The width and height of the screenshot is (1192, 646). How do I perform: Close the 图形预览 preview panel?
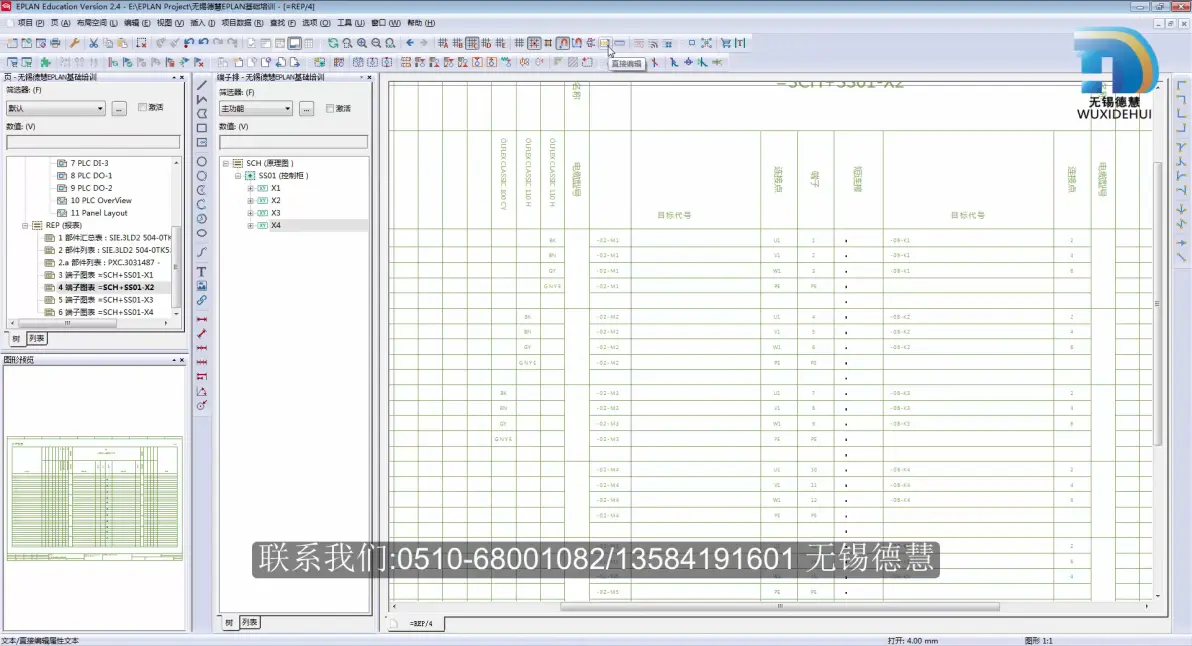click(x=182, y=359)
